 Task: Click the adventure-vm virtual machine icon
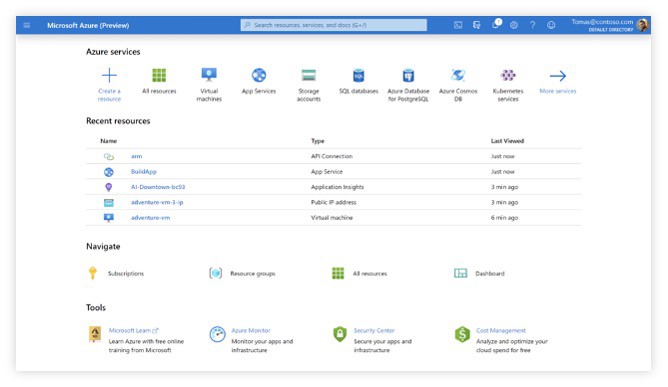point(109,218)
